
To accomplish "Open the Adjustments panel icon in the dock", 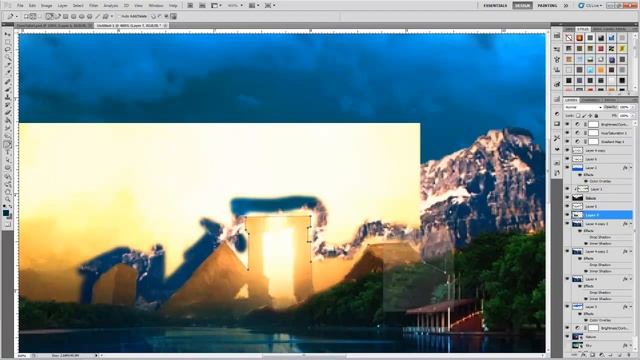I will click(557, 114).
